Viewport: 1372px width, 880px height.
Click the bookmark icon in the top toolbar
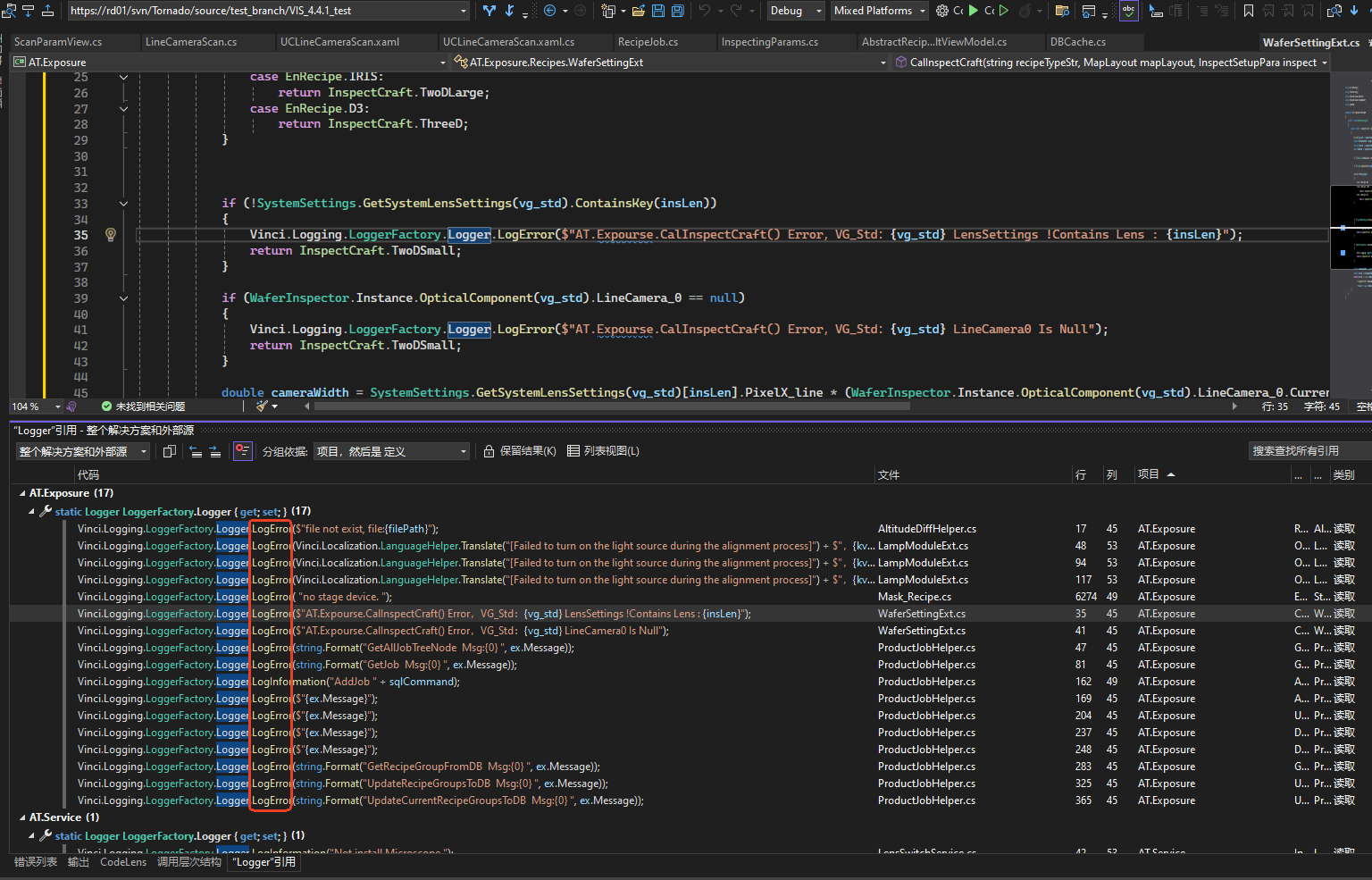click(1249, 11)
